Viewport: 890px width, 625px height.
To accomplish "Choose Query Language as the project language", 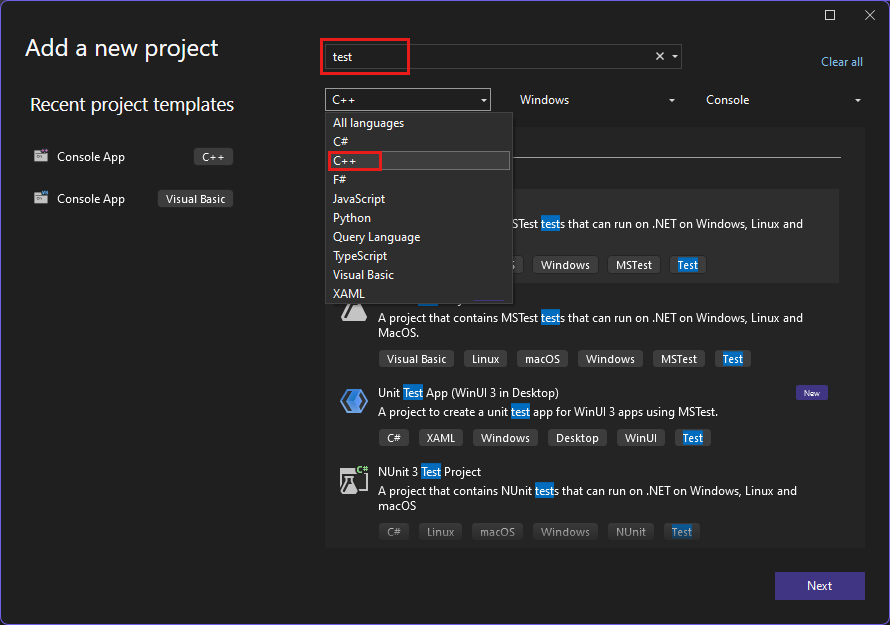I will click(x=376, y=236).
